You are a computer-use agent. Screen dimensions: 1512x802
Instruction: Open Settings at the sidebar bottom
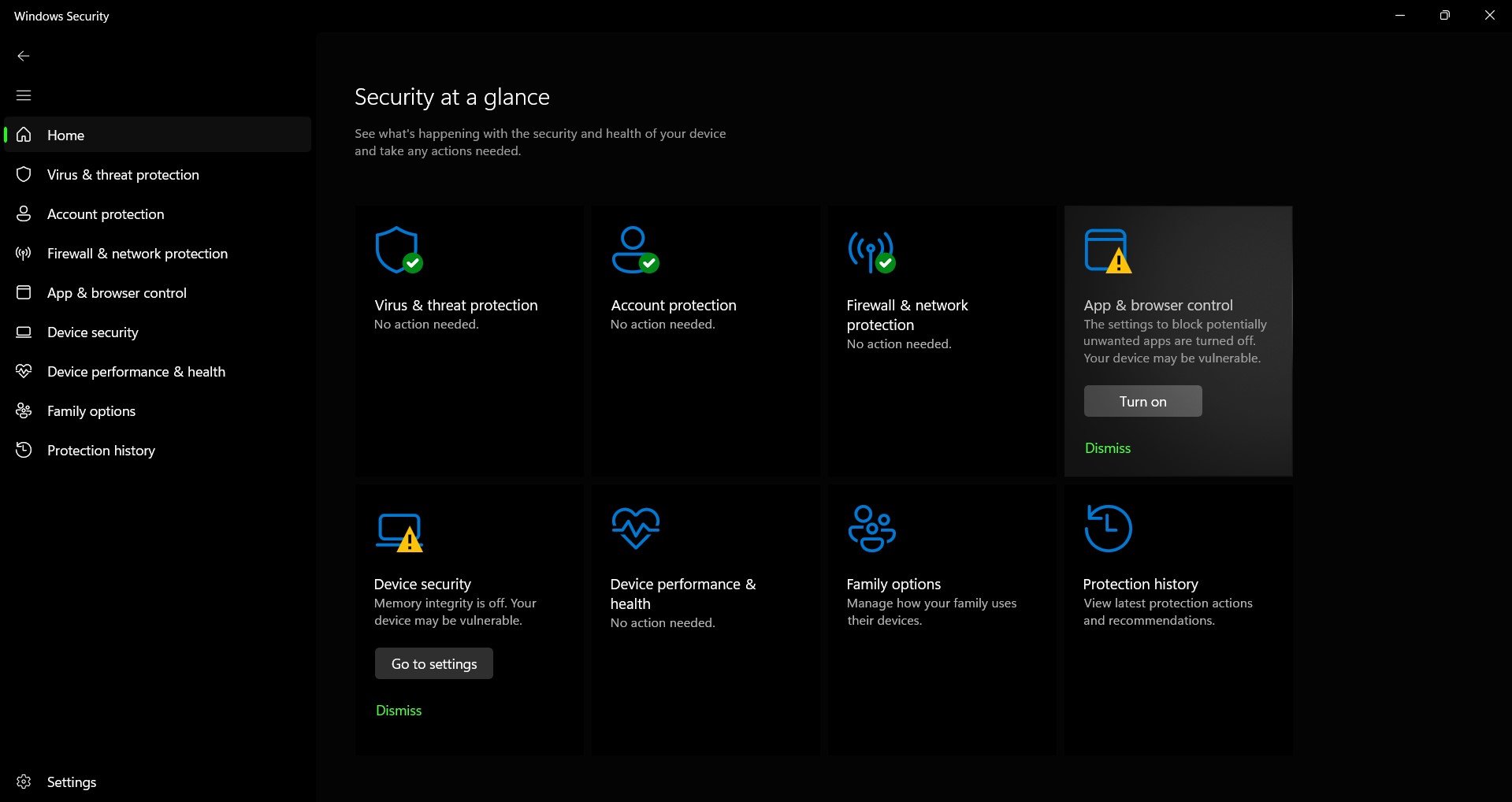coord(158,782)
